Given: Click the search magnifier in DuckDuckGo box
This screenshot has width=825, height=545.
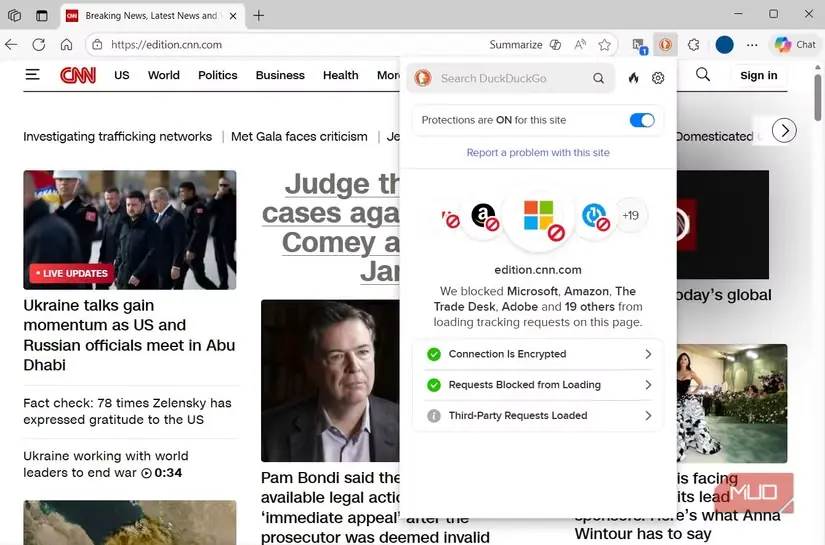Looking at the screenshot, I should 598,78.
